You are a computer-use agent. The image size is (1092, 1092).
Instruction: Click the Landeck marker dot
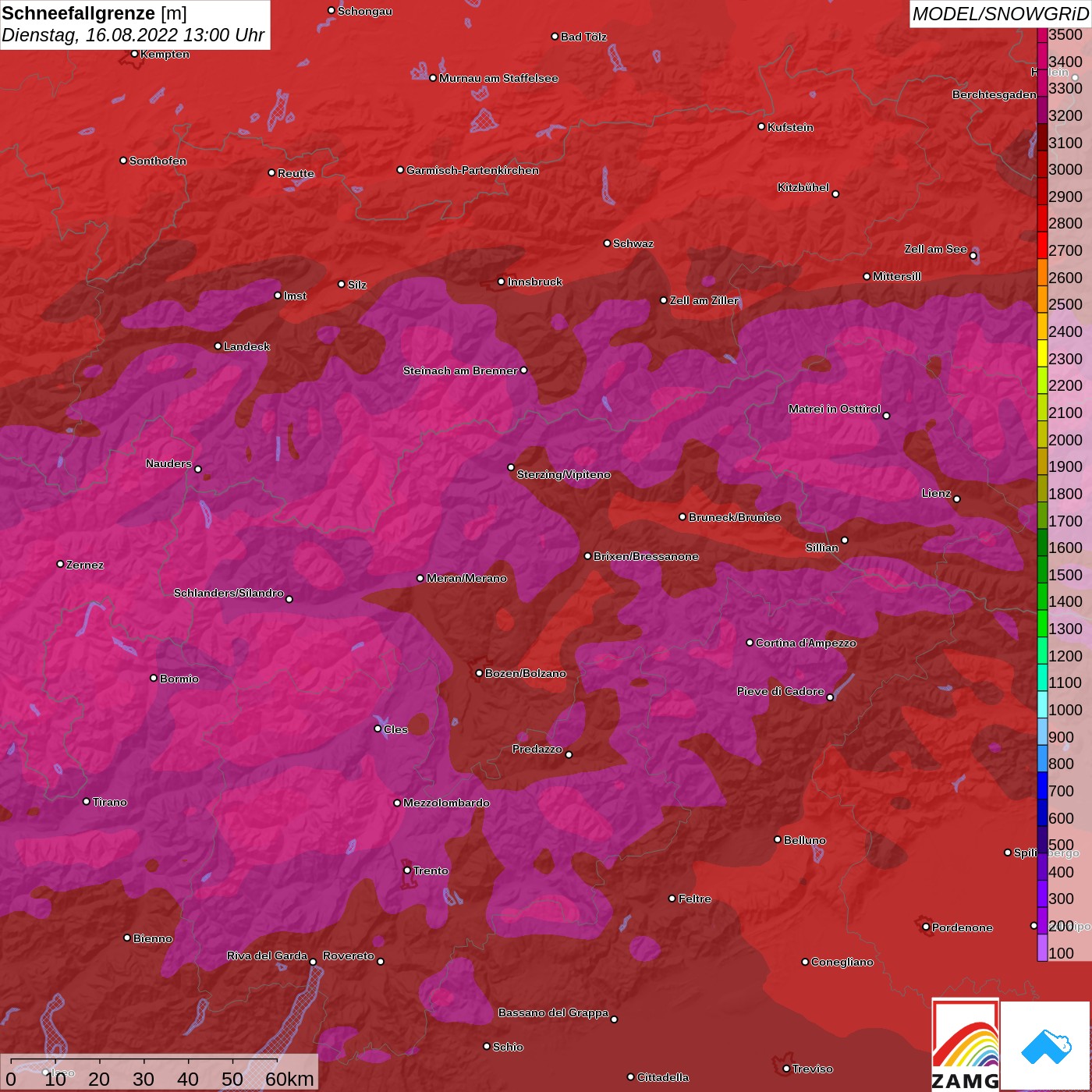point(218,346)
